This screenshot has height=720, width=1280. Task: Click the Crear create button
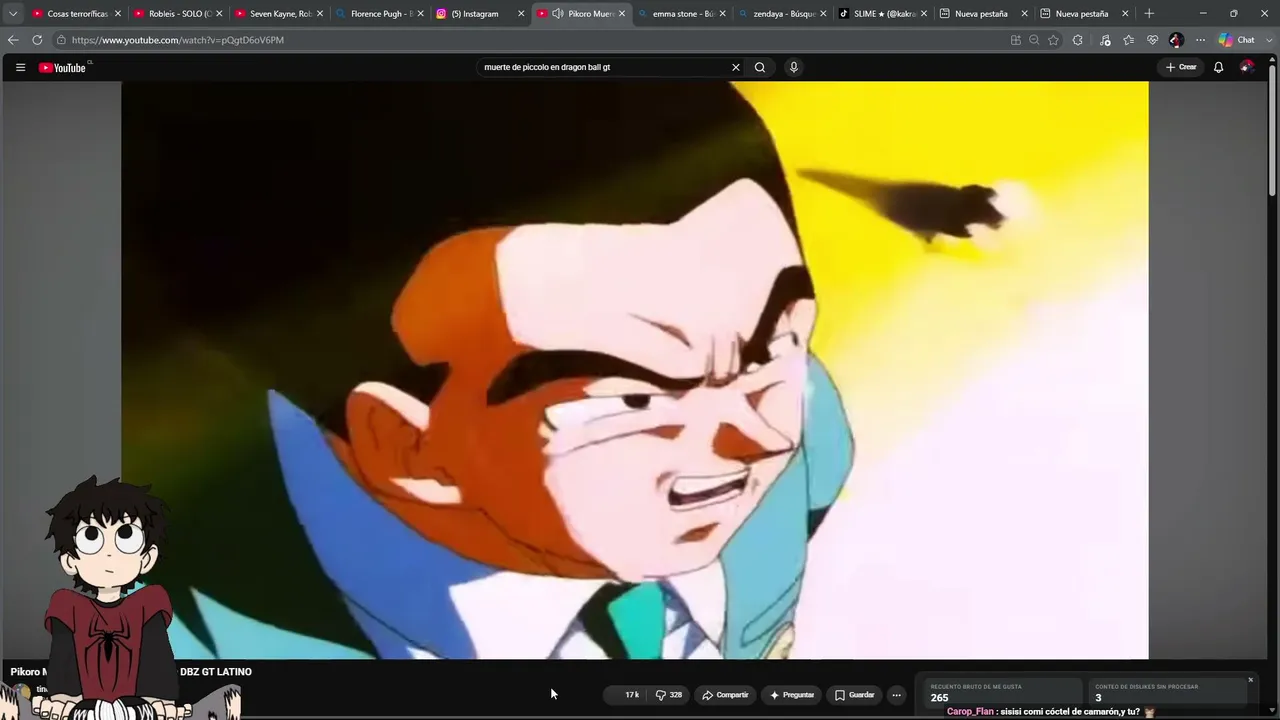click(x=1181, y=67)
